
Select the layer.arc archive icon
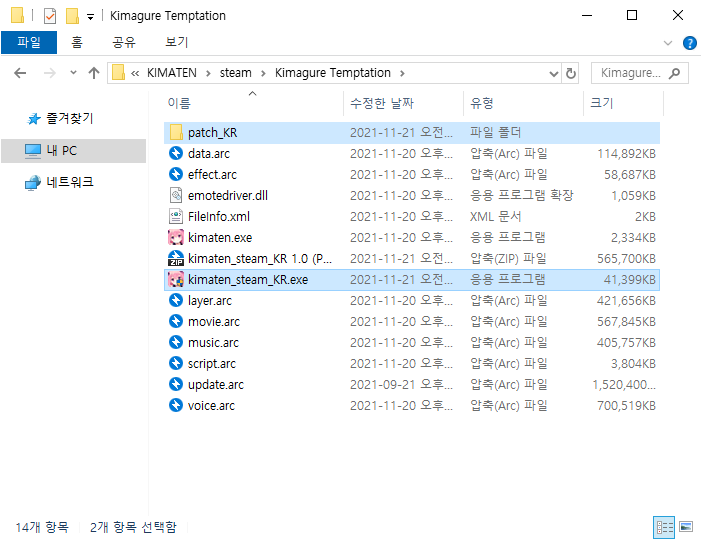(x=176, y=300)
